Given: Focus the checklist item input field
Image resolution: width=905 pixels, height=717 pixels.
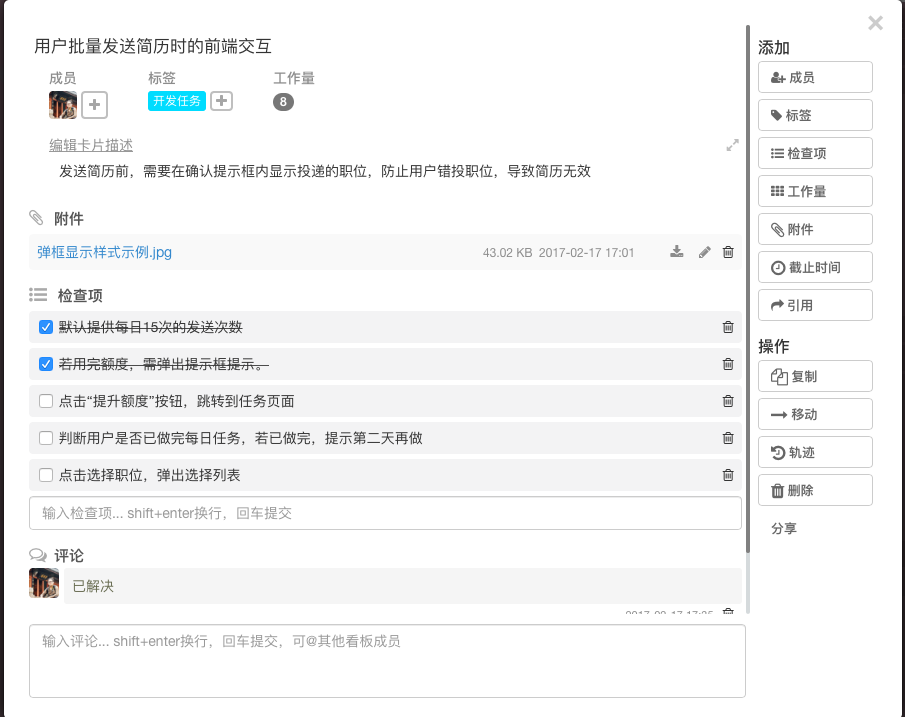Looking at the screenshot, I should pos(385,513).
